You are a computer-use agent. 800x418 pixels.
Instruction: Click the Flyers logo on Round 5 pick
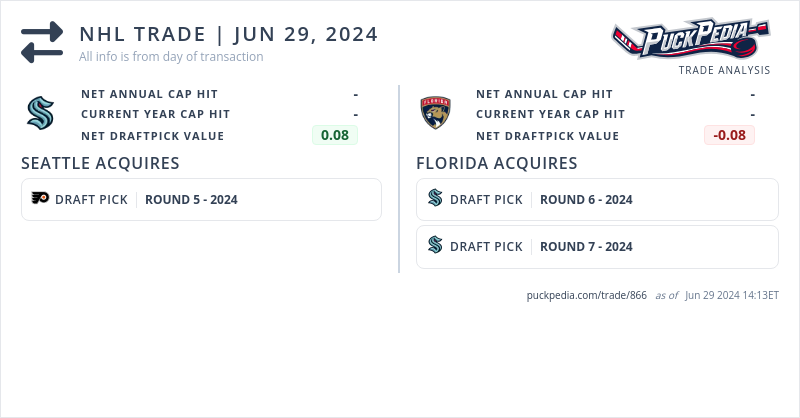[40, 199]
